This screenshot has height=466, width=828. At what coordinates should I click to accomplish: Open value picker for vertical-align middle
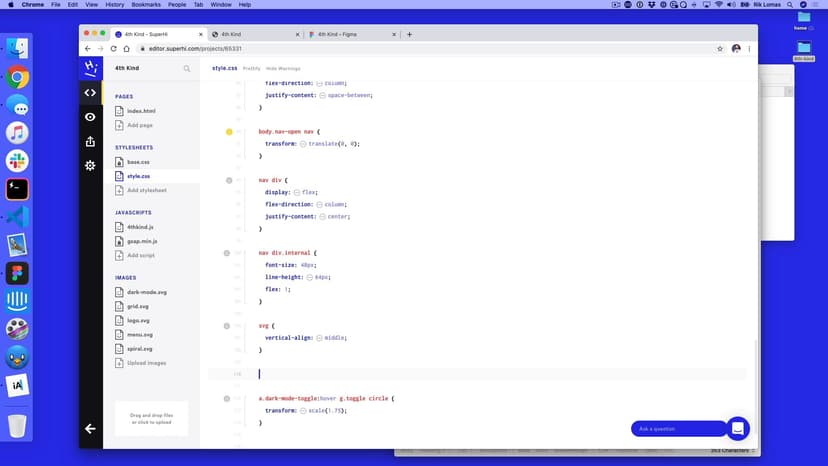pos(319,338)
